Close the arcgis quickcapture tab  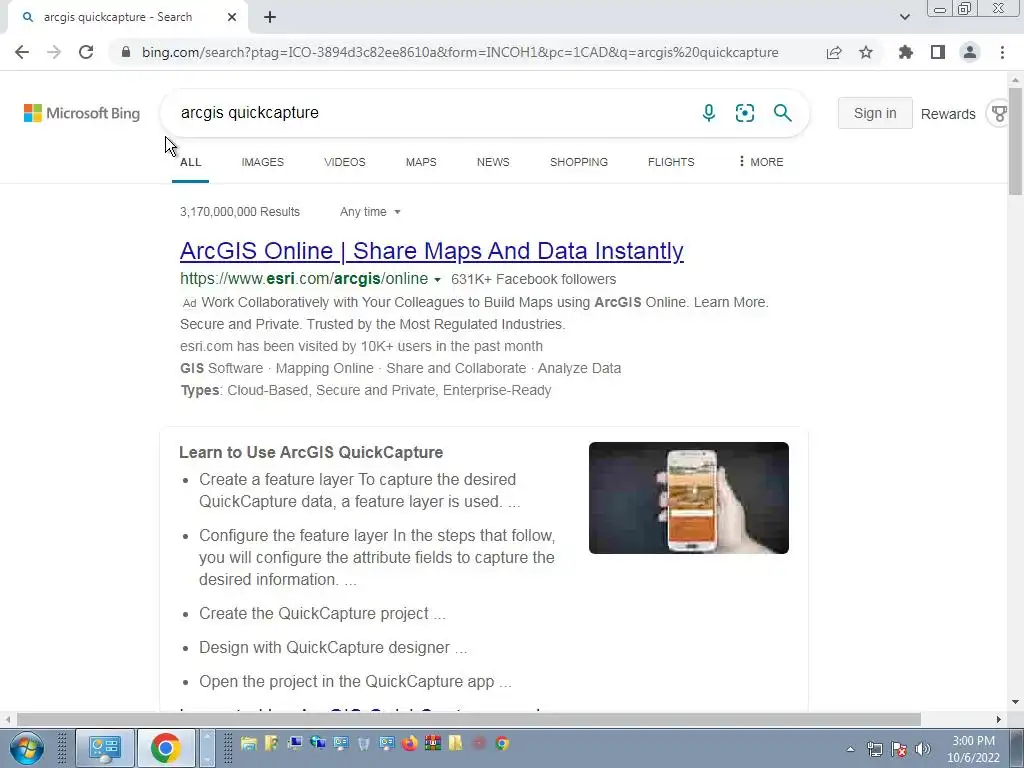[232, 18]
